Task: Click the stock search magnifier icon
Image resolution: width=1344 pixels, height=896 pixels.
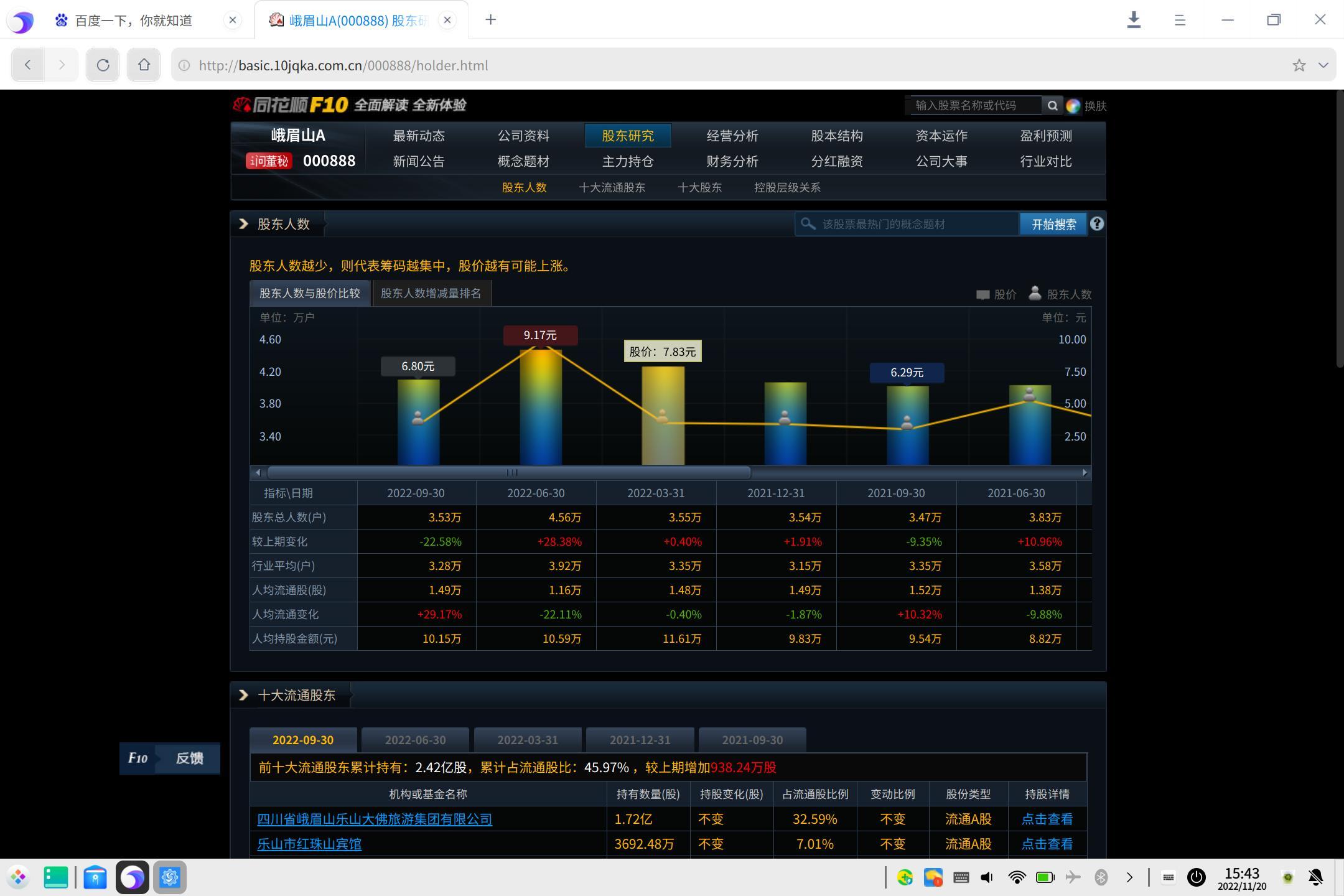Action: (1052, 105)
